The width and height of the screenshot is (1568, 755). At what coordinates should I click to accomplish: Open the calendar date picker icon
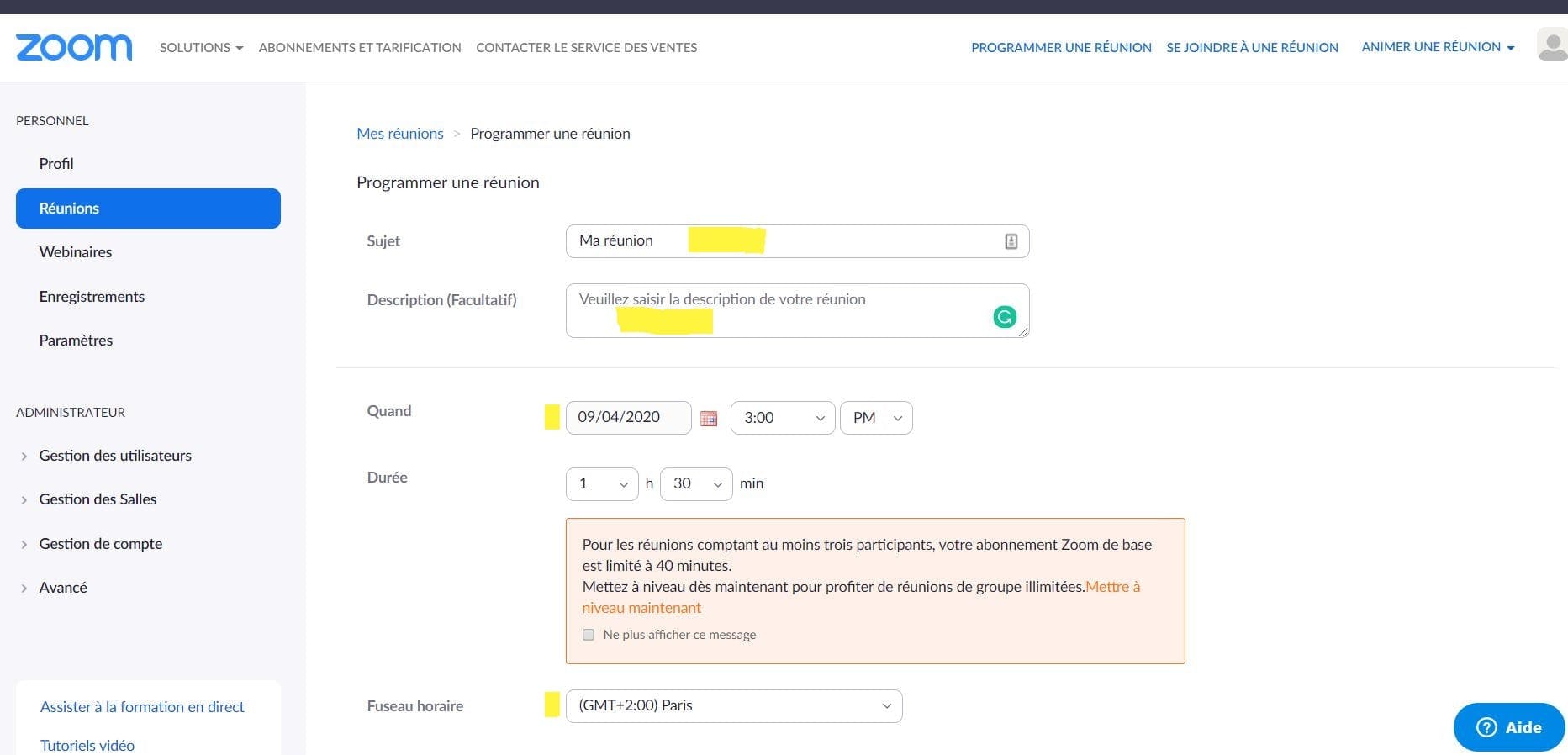pyautogui.click(x=709, y=418)
